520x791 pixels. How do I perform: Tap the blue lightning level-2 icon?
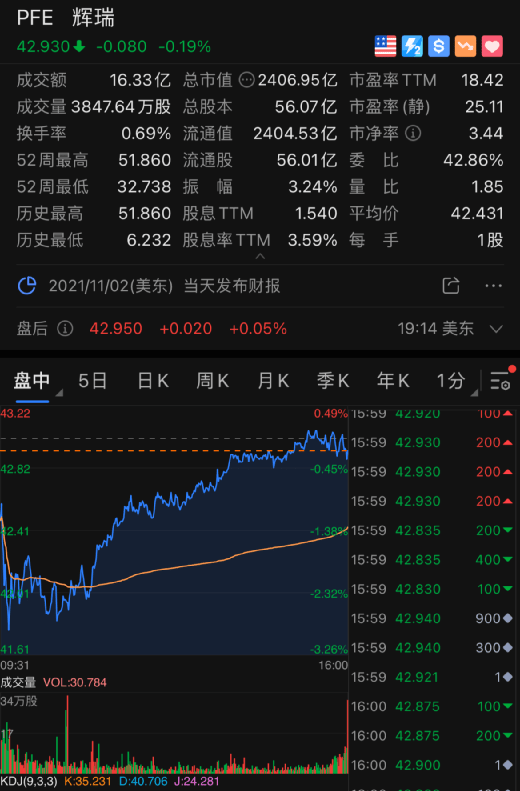click(x=412, y=46)
